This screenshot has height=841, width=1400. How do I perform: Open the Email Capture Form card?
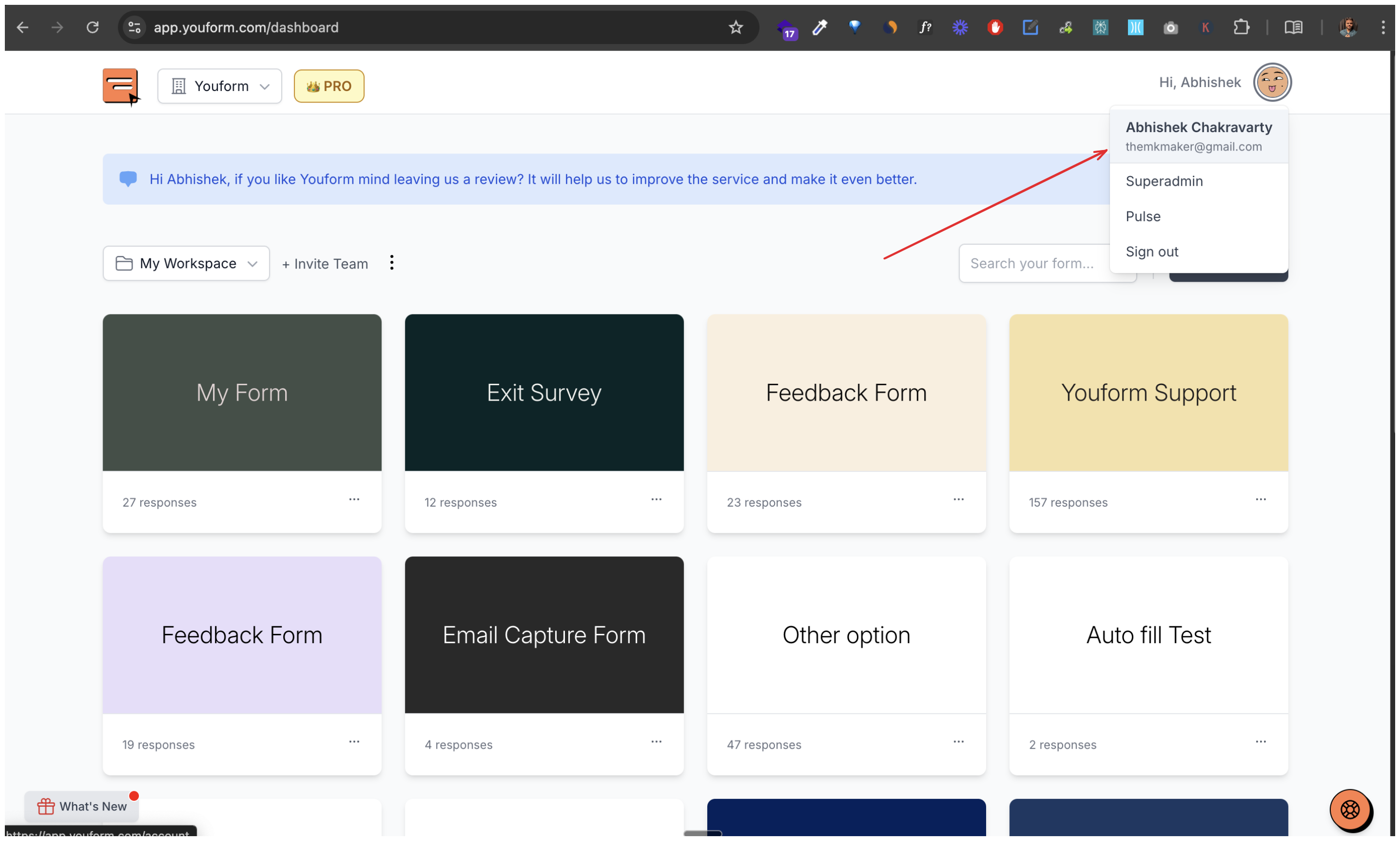coord(544,635)
